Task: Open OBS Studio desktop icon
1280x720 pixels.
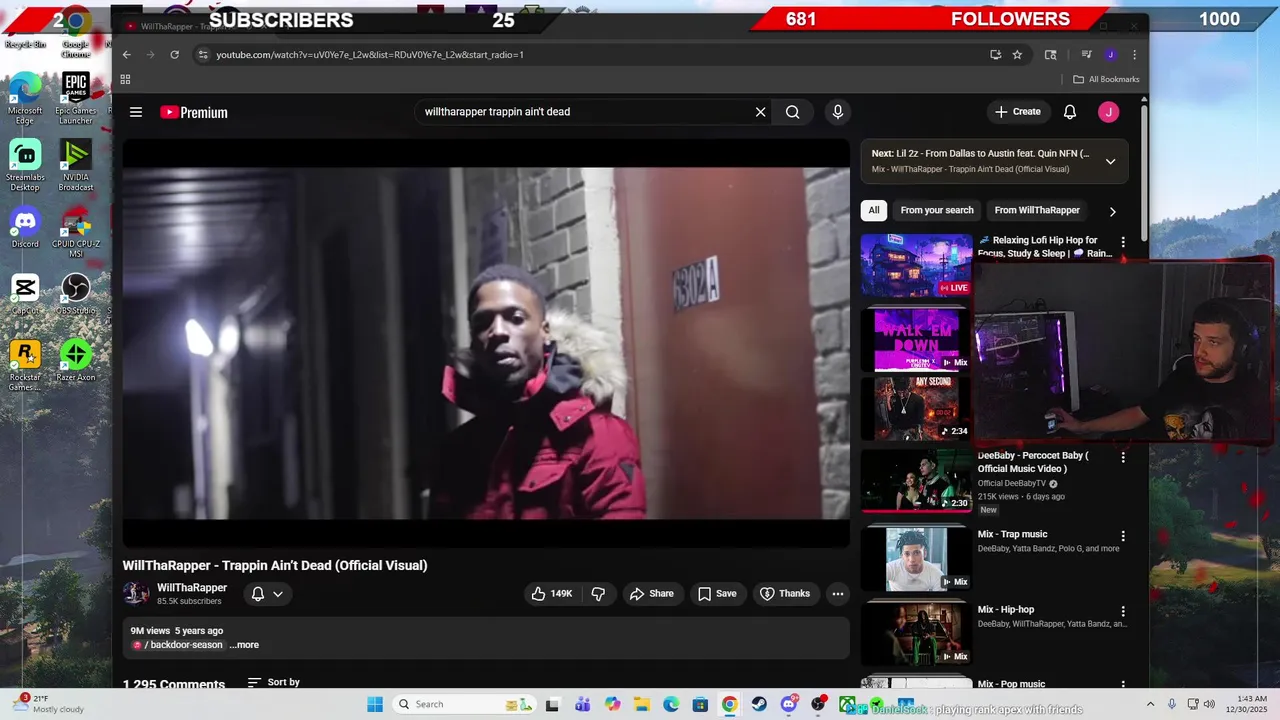Action: pyautogui.click(x=76, y=294)
